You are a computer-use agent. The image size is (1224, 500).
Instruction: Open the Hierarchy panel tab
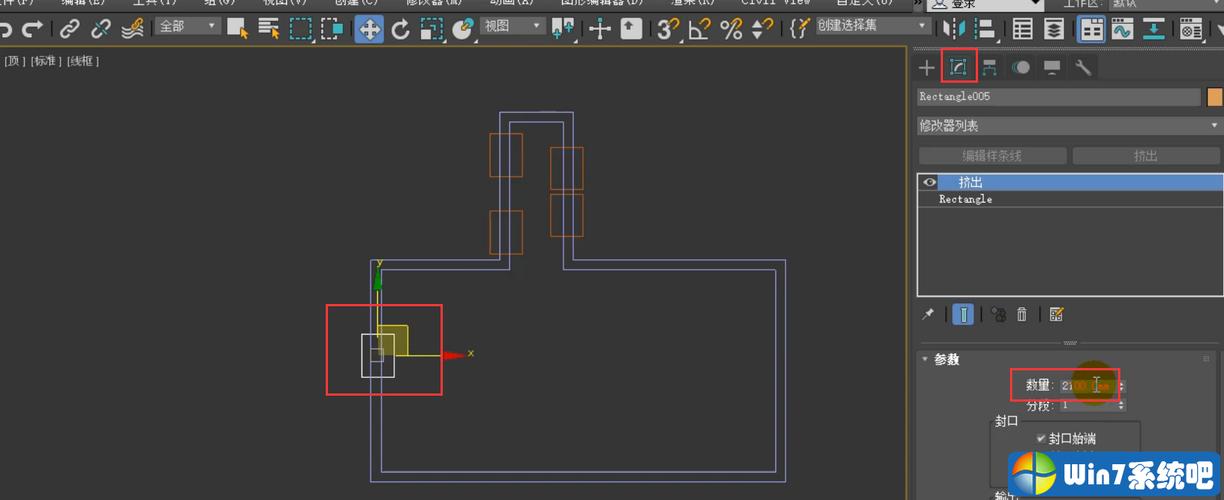(989, 67)
